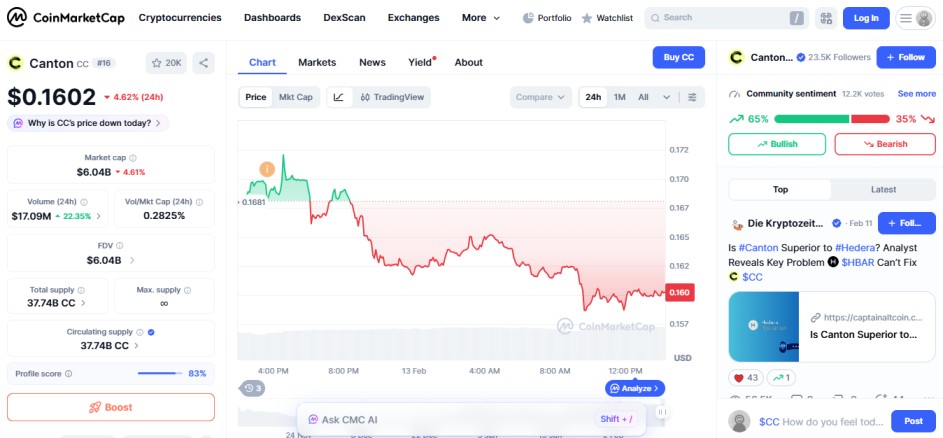Click Circulating supply info icon
The height and width of the screenshot is (438, 943).
[x=140, y=332]
